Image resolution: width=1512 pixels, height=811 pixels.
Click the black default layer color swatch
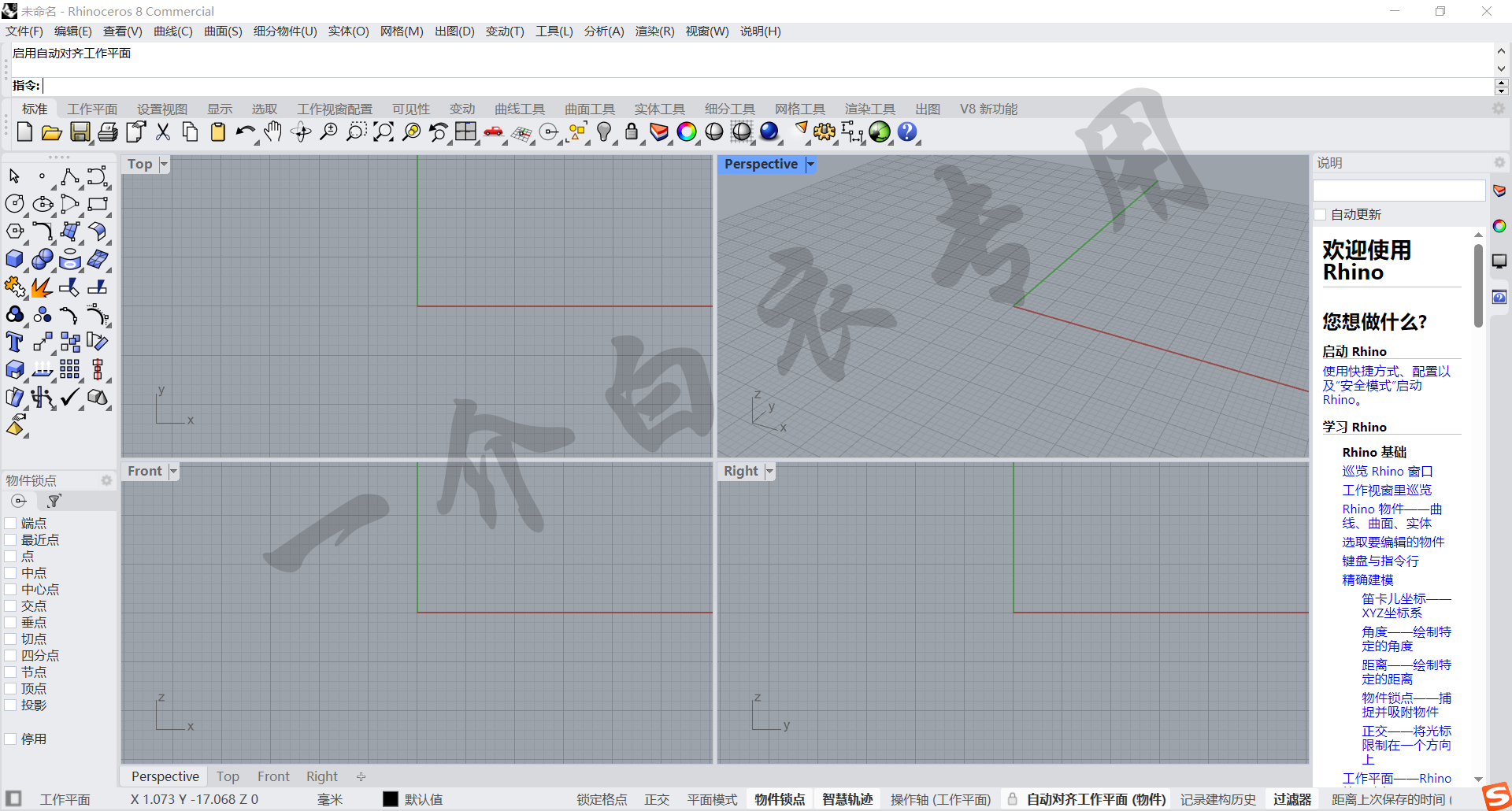[x=391, y=799]
